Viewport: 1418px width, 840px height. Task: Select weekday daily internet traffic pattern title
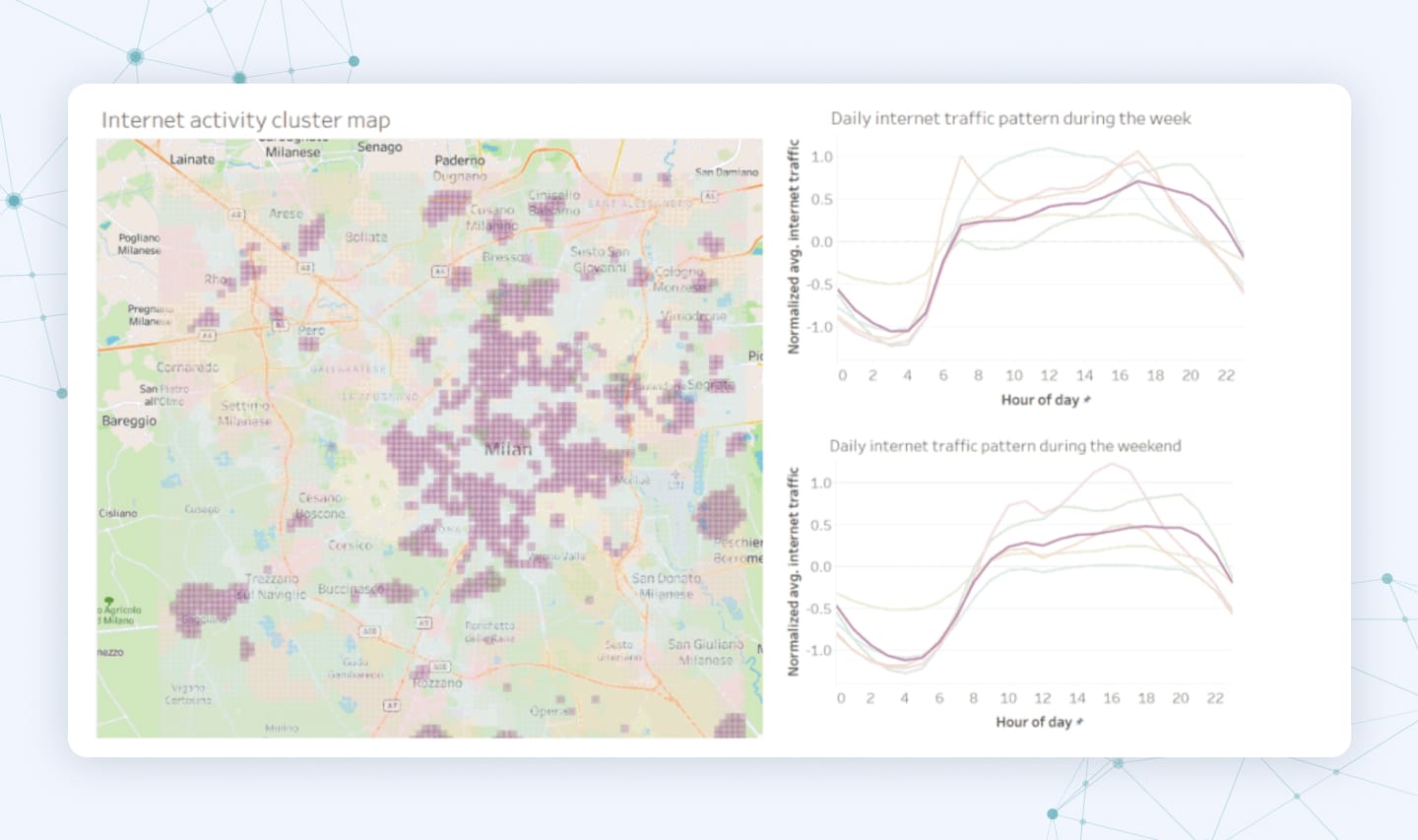(1010, 118)
